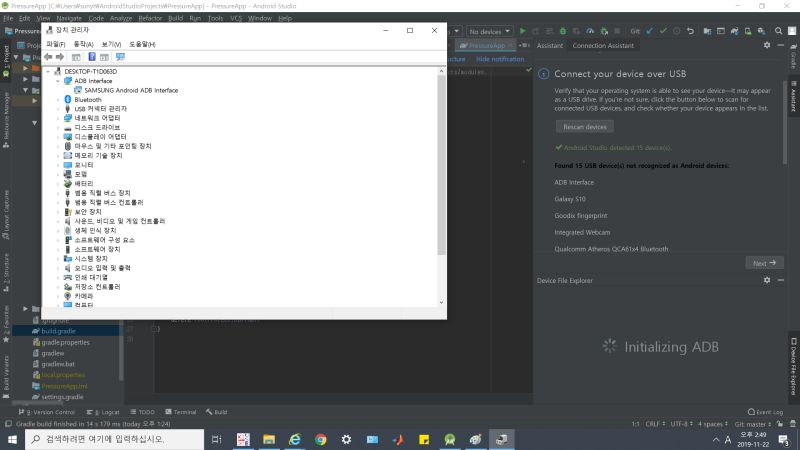
Task: Click the Windows Start button
Action: (x=12, y=439)
